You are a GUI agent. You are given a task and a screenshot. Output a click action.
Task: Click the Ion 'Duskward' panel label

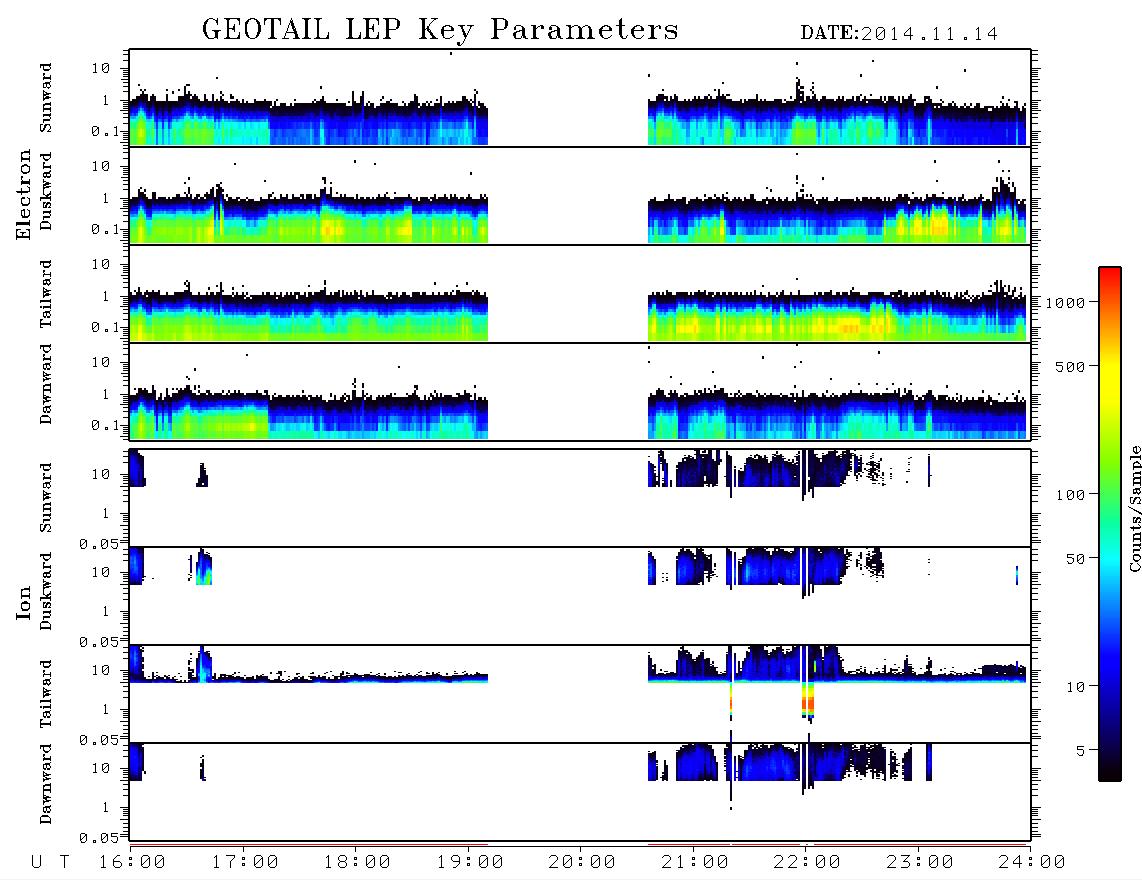tap(46, 591)
